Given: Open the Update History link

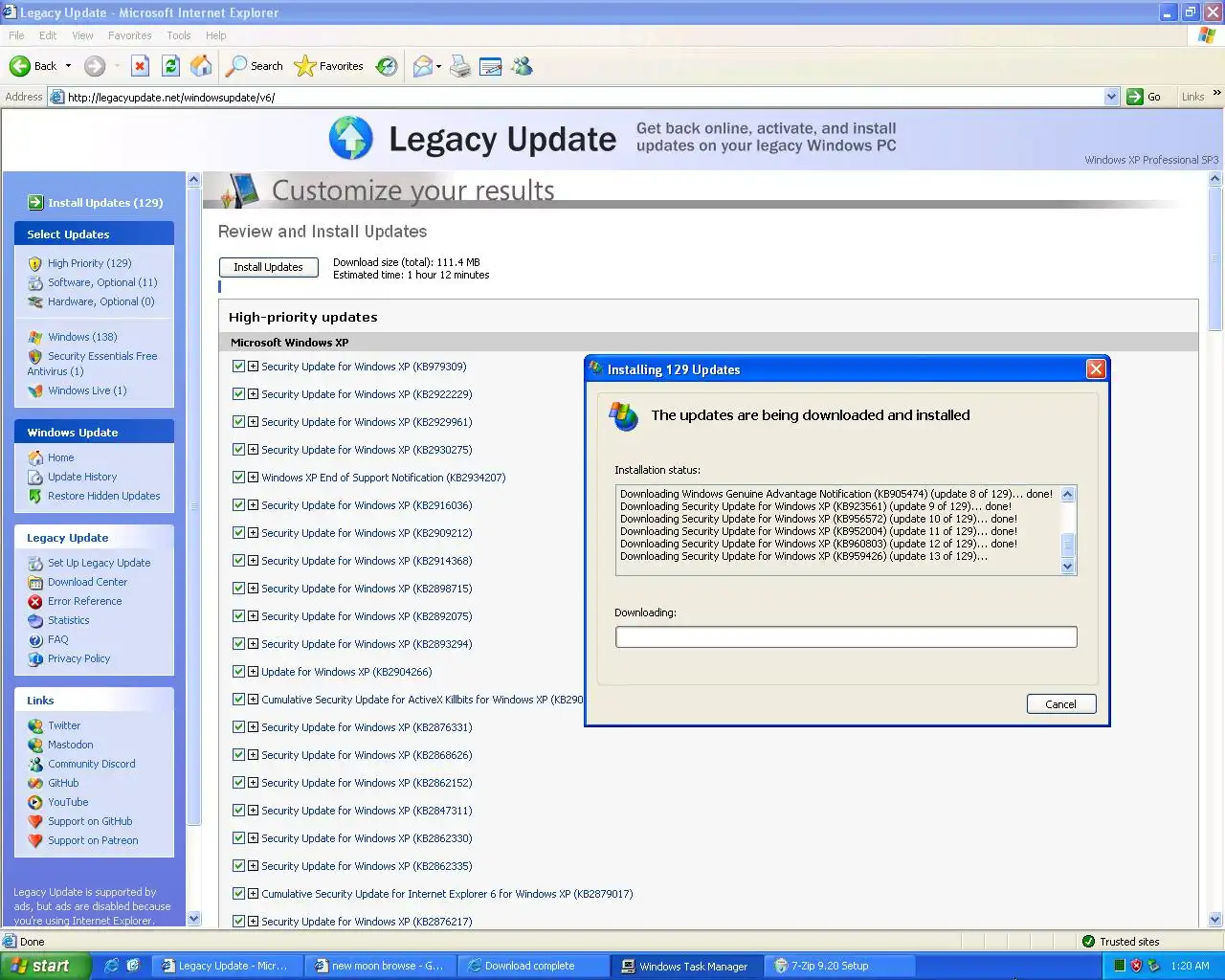Looking at the screenshot, I should coord(82,477).
